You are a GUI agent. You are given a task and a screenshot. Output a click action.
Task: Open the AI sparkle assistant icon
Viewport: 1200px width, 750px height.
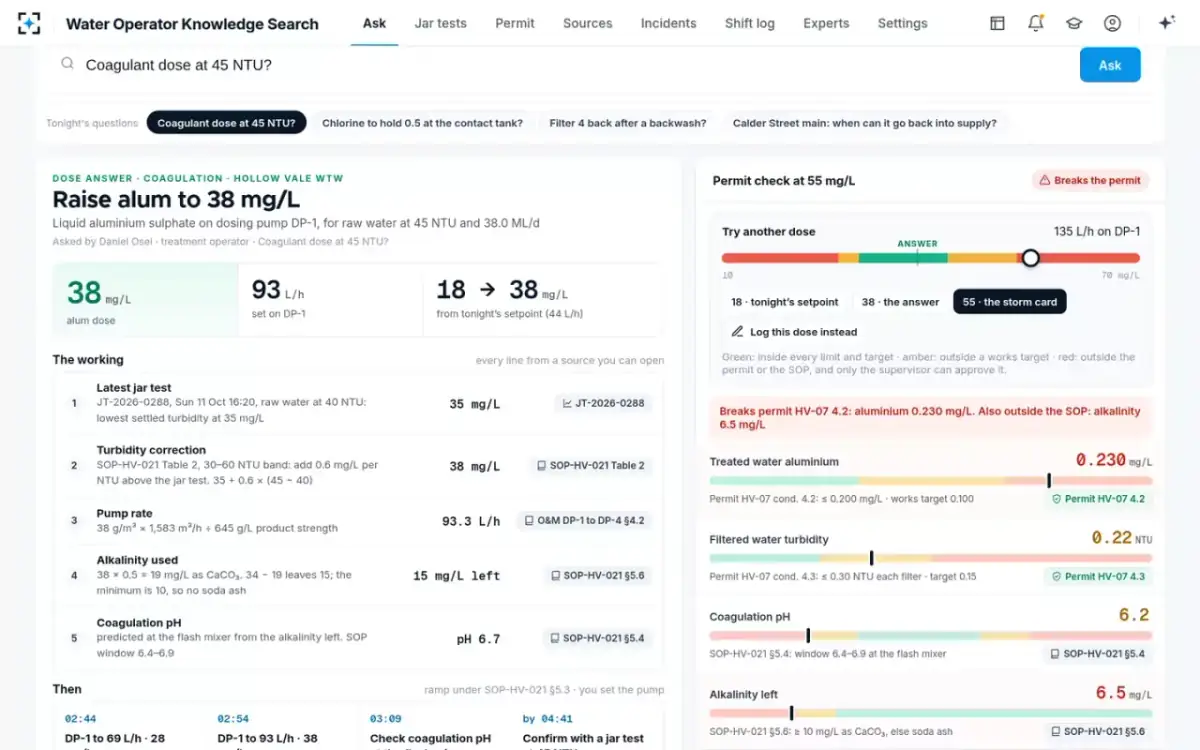coord(1166,23)
